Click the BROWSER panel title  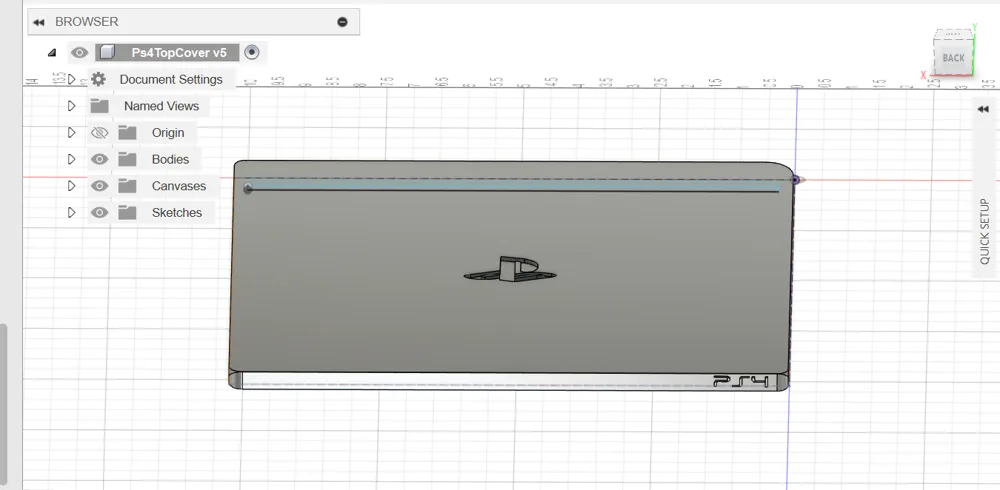(x=87, y=22)
